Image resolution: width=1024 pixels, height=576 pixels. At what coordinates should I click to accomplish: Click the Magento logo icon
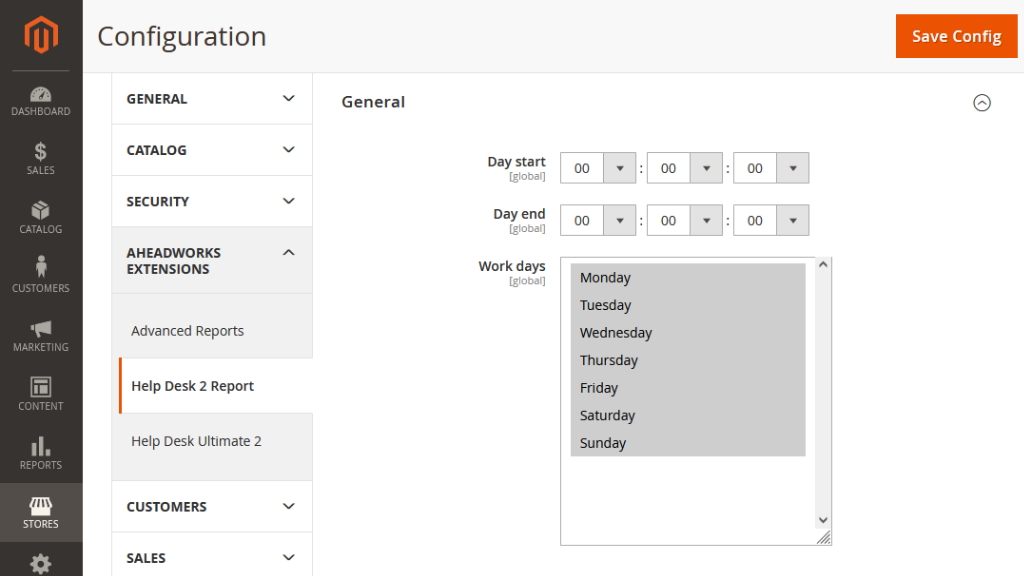click(41, 35)
